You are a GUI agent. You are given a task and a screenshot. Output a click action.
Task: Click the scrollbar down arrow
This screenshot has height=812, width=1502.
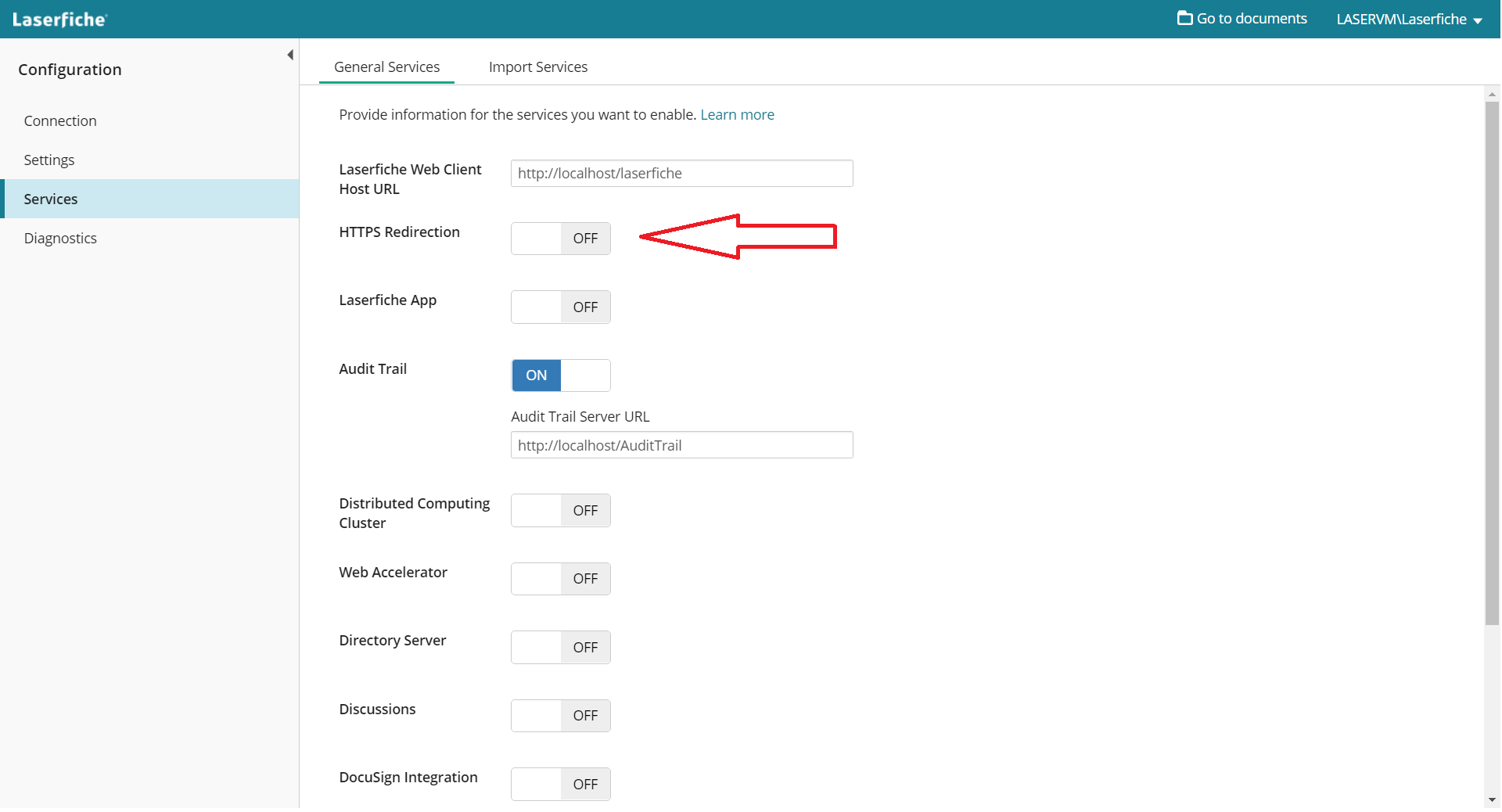[1492, 800]
